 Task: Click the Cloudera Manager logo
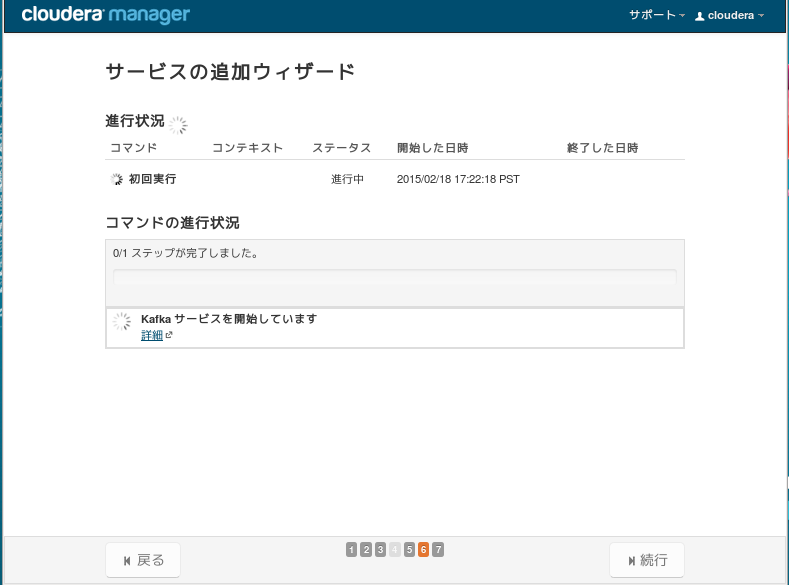click(x=106, y=15)
